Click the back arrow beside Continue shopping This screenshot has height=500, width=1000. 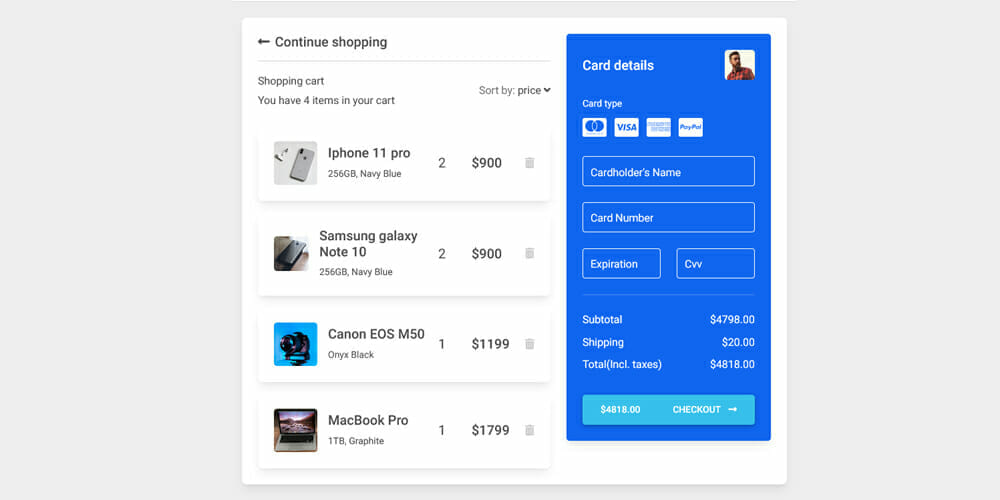[264, 42]
